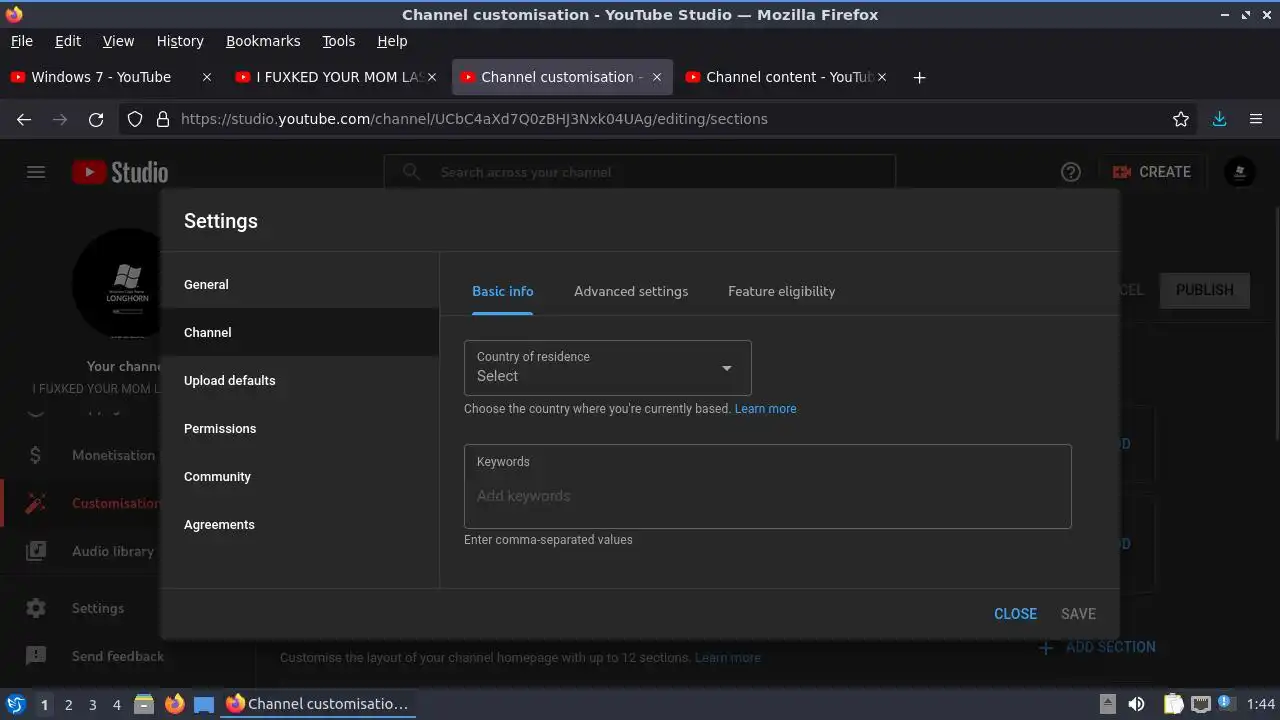Select Channel in the Settings sidebar

point(300,332)
